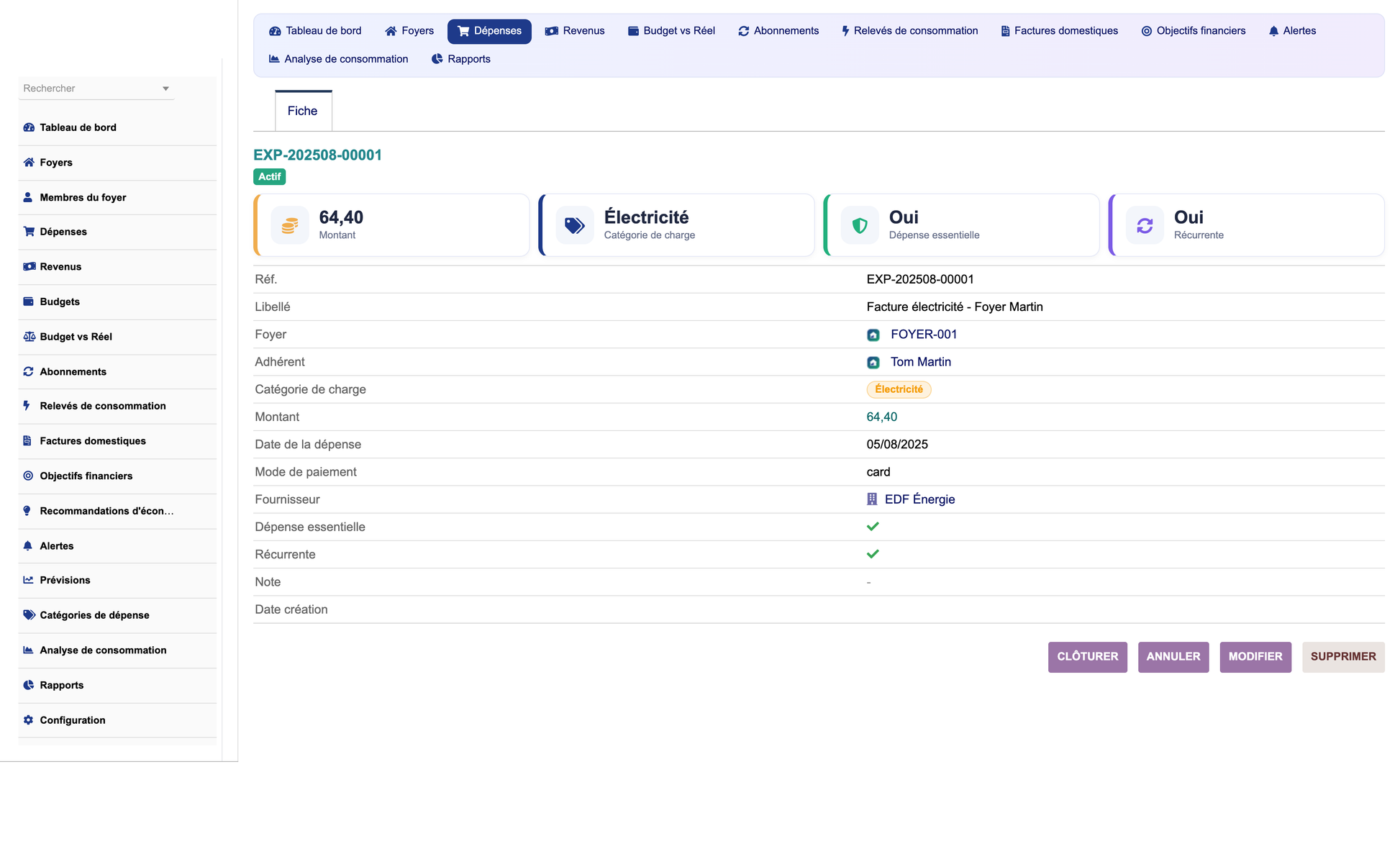Open the Tom Martin adhérent link

pos(920,362)
